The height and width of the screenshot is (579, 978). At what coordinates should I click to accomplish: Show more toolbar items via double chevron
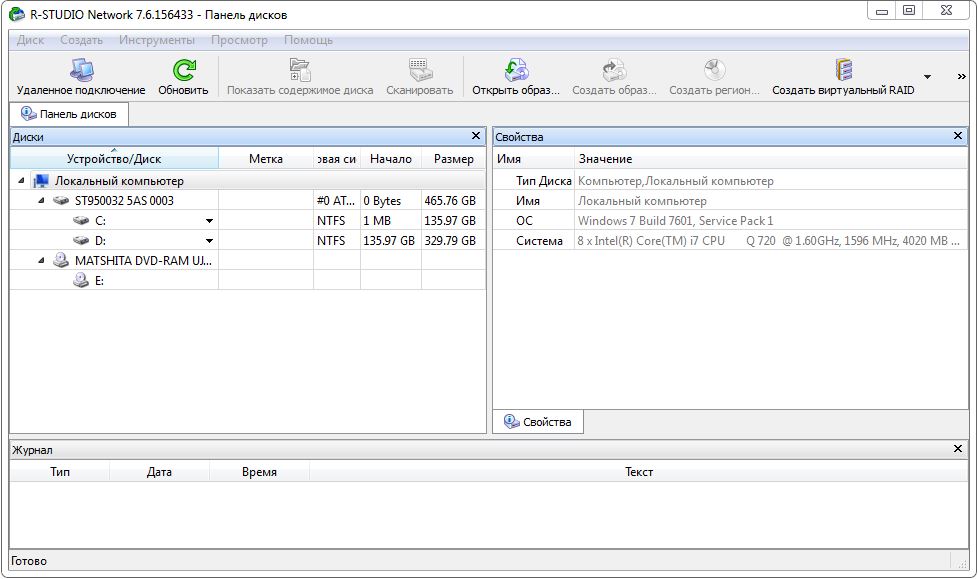pos(961,77)
